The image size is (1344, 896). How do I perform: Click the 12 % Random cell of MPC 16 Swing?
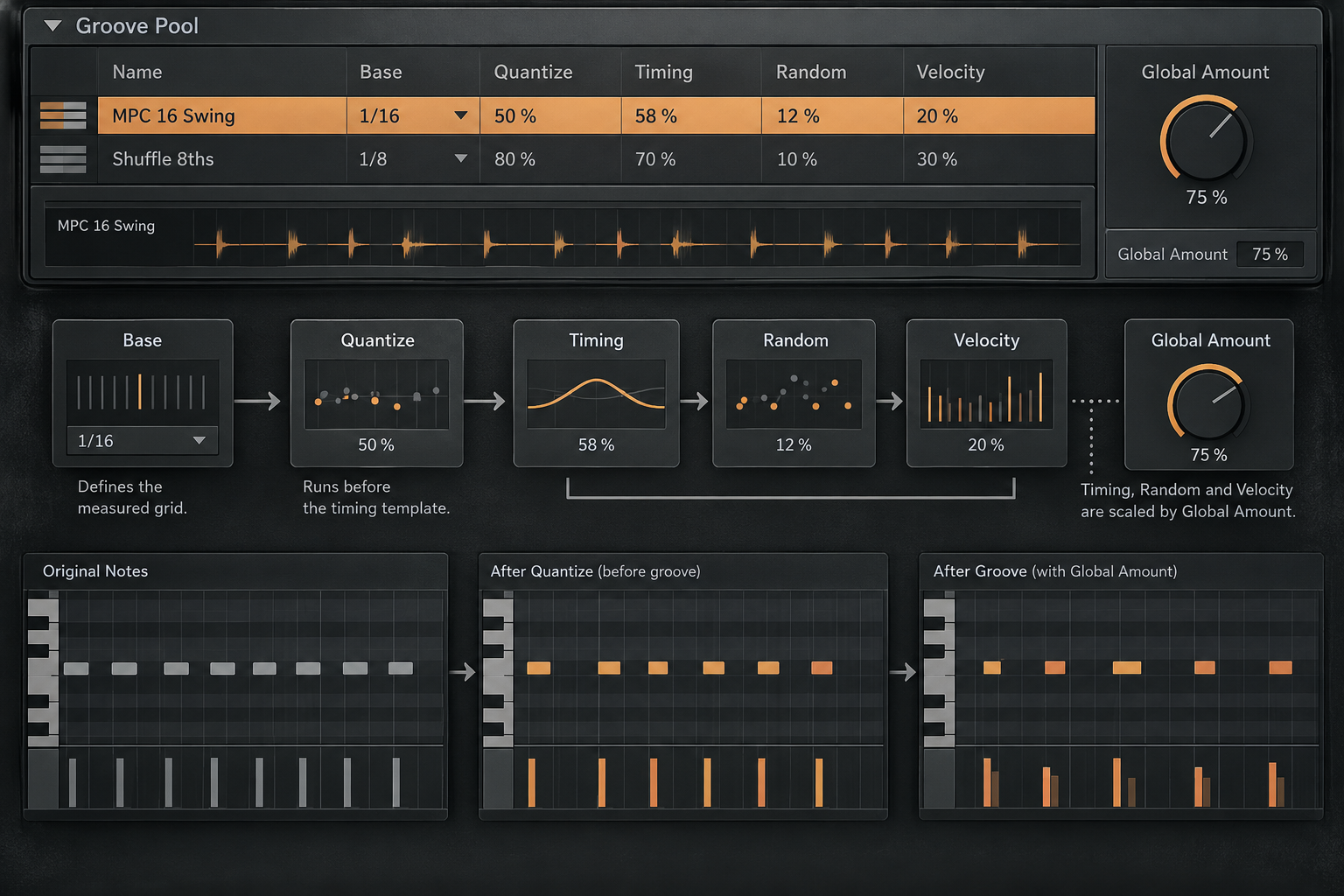(x=832, y=115)
